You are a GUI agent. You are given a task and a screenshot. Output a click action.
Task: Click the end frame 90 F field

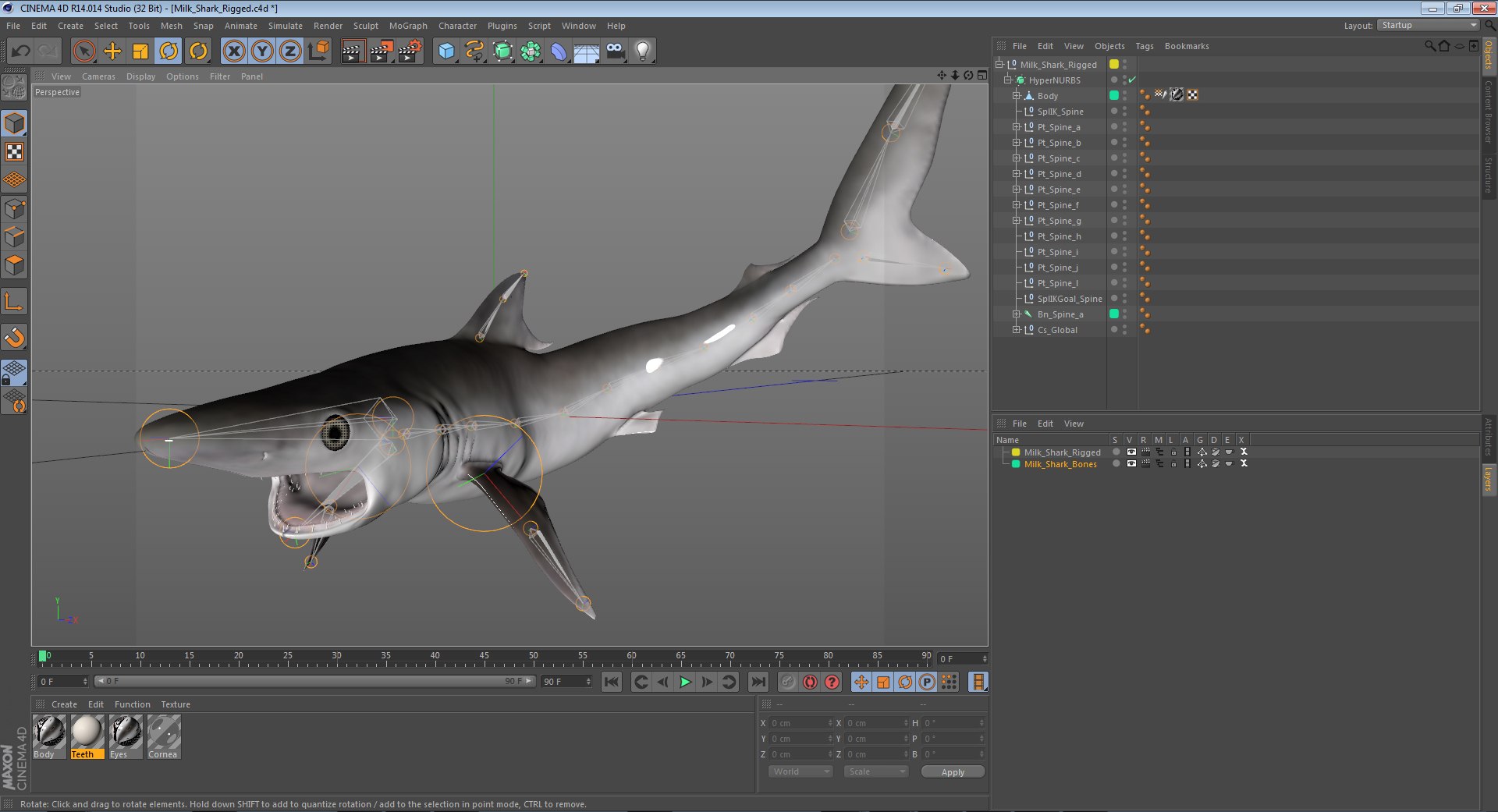click(566, 682)
